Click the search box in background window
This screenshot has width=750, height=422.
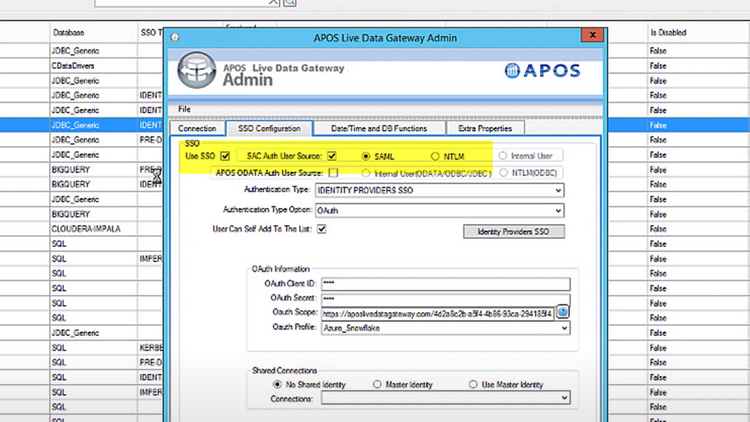(x=187, y=2)
